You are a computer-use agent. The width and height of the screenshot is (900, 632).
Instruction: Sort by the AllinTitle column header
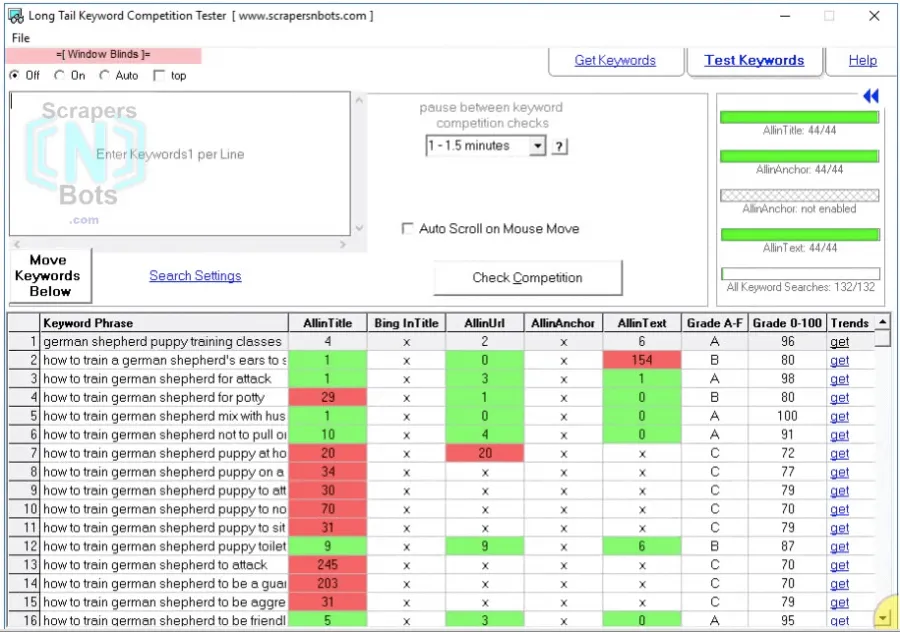(x=328, y=323)
